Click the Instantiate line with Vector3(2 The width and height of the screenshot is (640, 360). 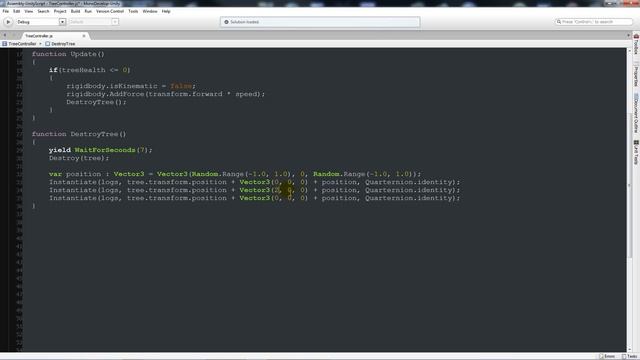pyautogui.click(x=254, y=190)
